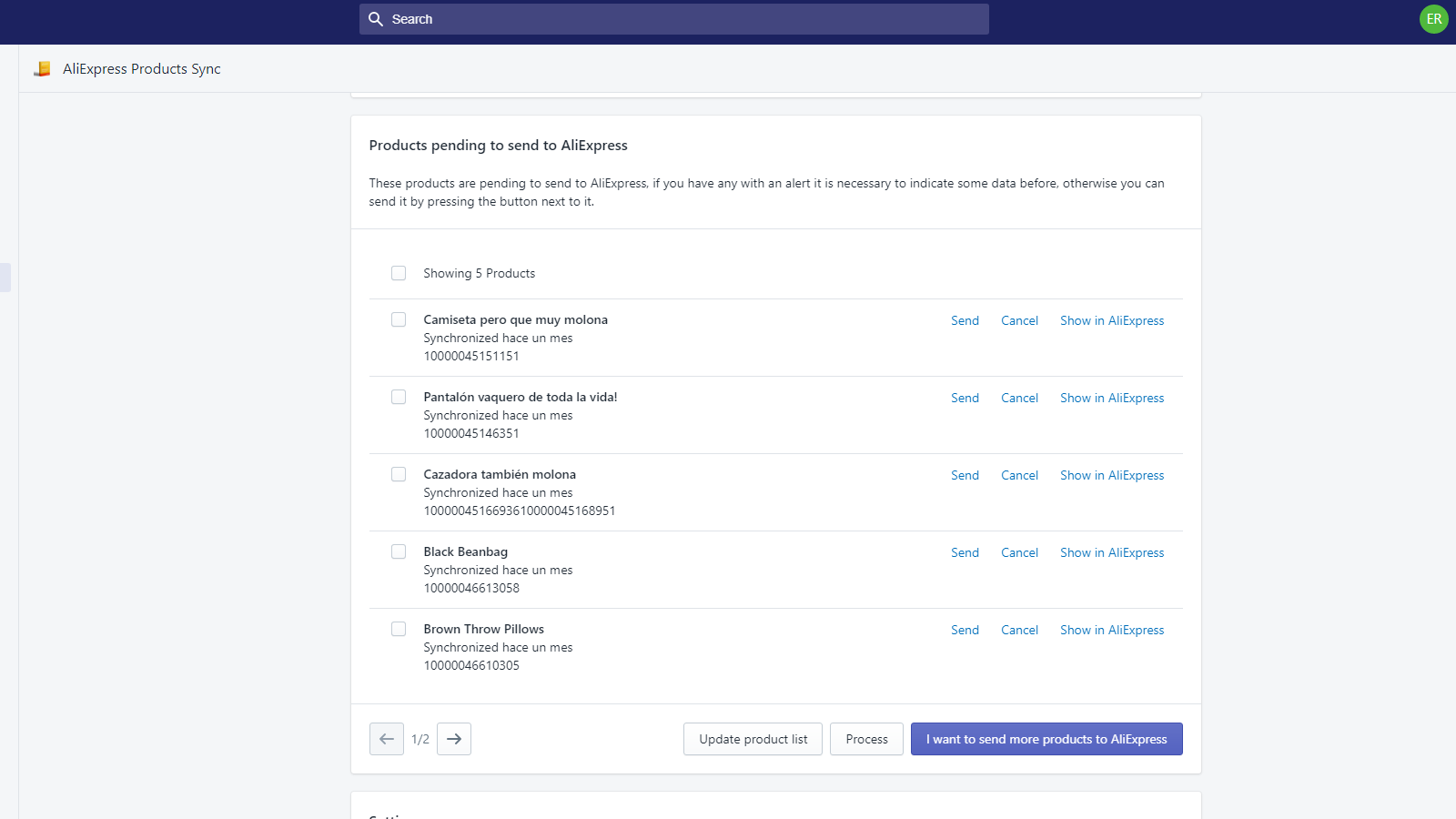Check the Brown Throw Pillows checkbox

[399, 629]
